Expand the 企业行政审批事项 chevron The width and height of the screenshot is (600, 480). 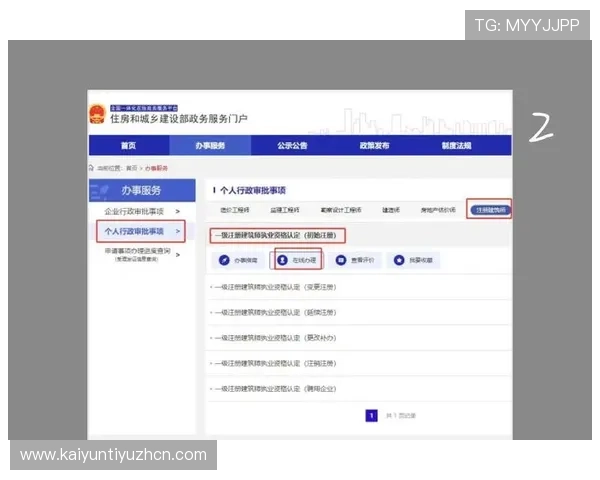pyautogui.click(x=178, y=211)
